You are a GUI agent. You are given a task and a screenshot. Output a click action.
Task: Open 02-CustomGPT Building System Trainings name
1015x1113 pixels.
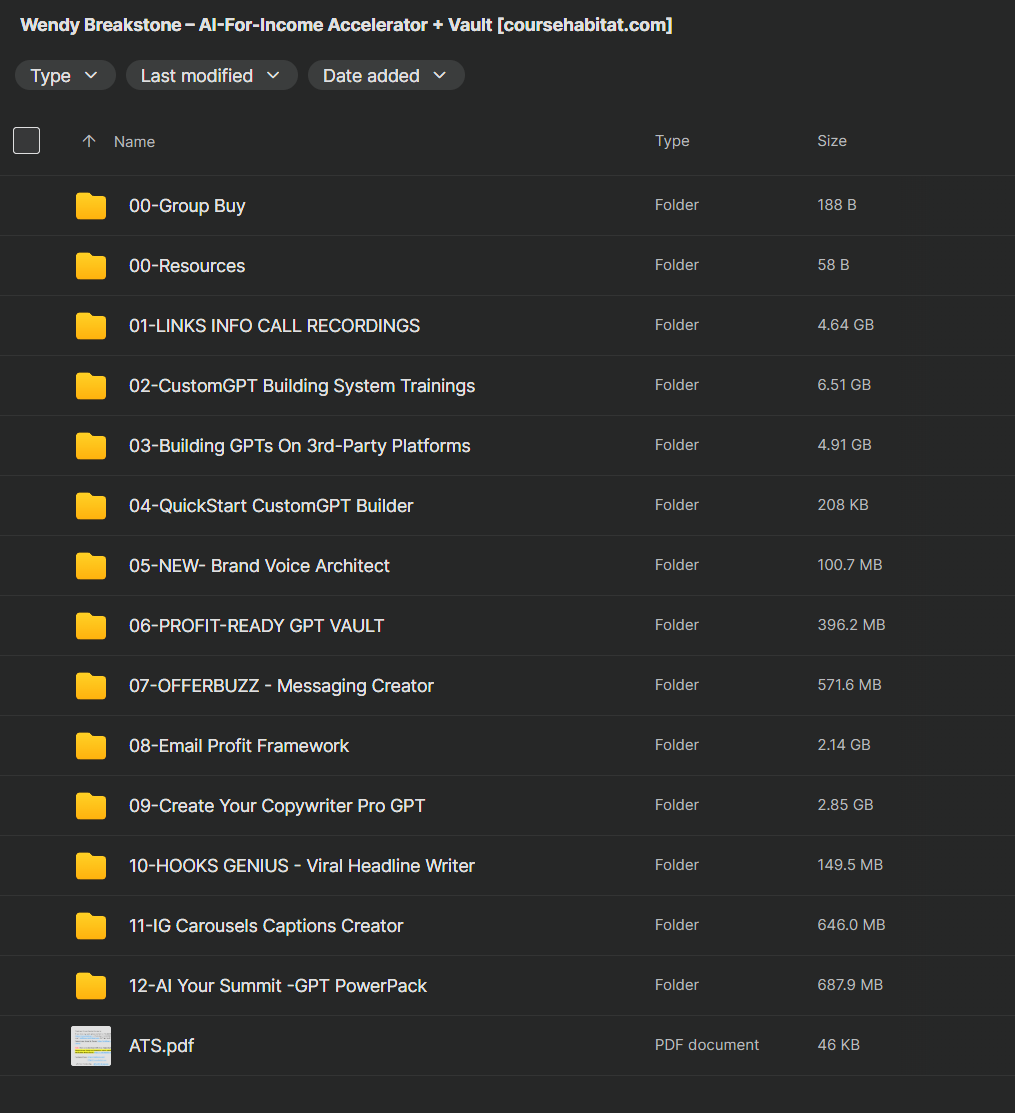(x=302, y=385)
